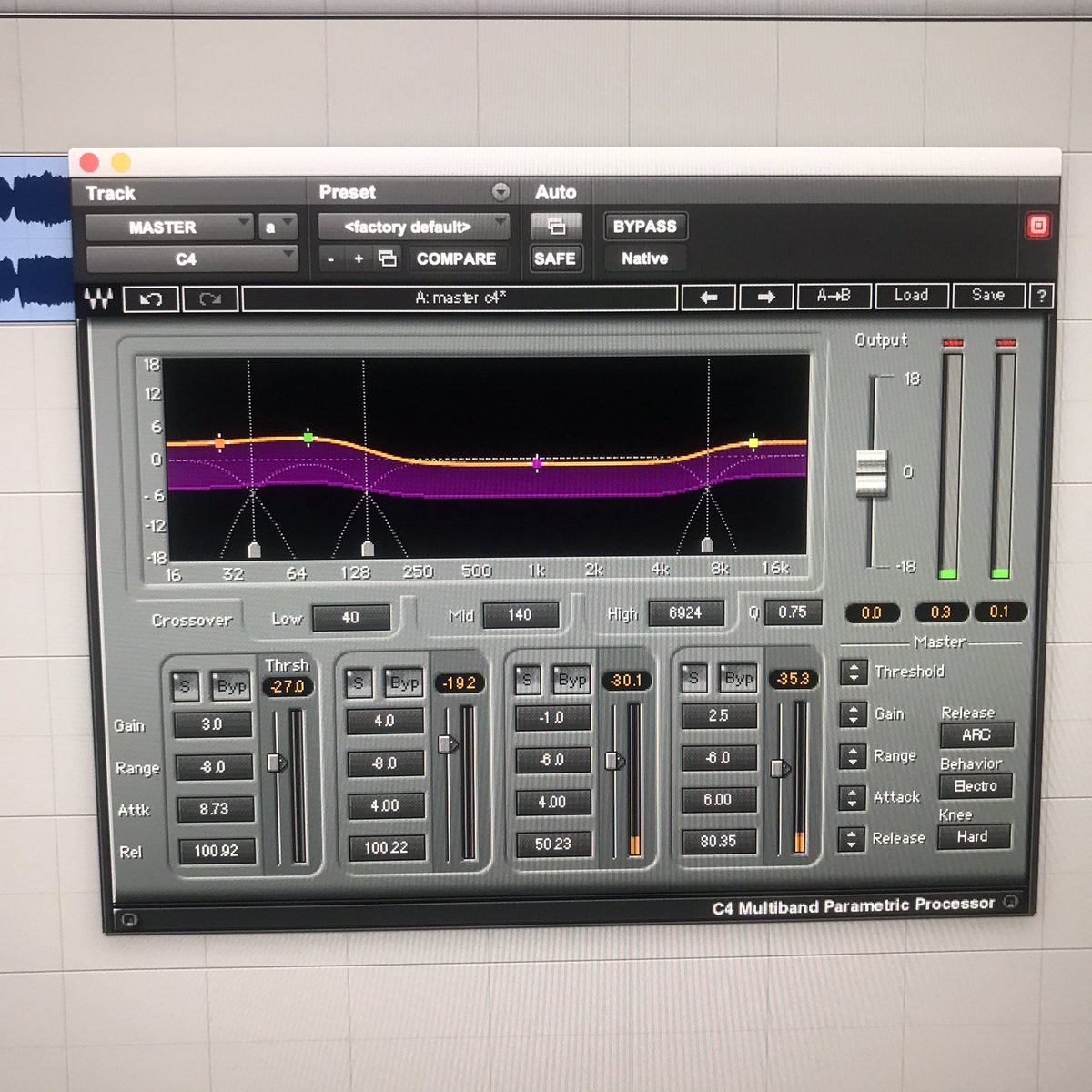
Task: Adjust master Threshold stepper arrows
Action: (x=854, y=672)
